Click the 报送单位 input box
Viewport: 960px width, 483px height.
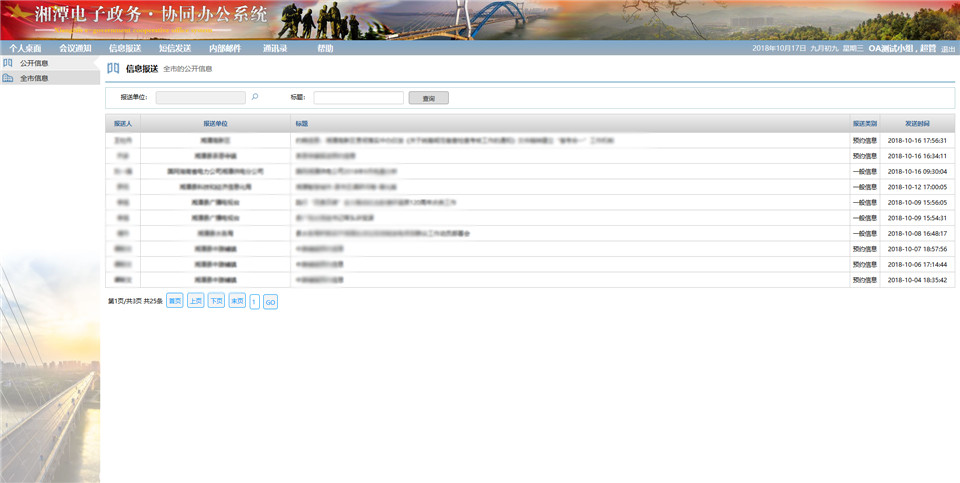(x=200, y=98)
